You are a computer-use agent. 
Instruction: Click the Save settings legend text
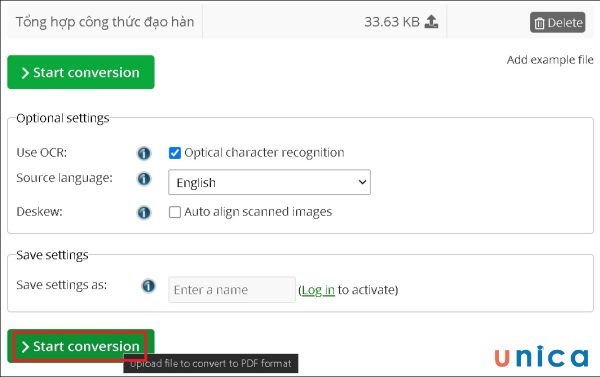pos(52,255)
